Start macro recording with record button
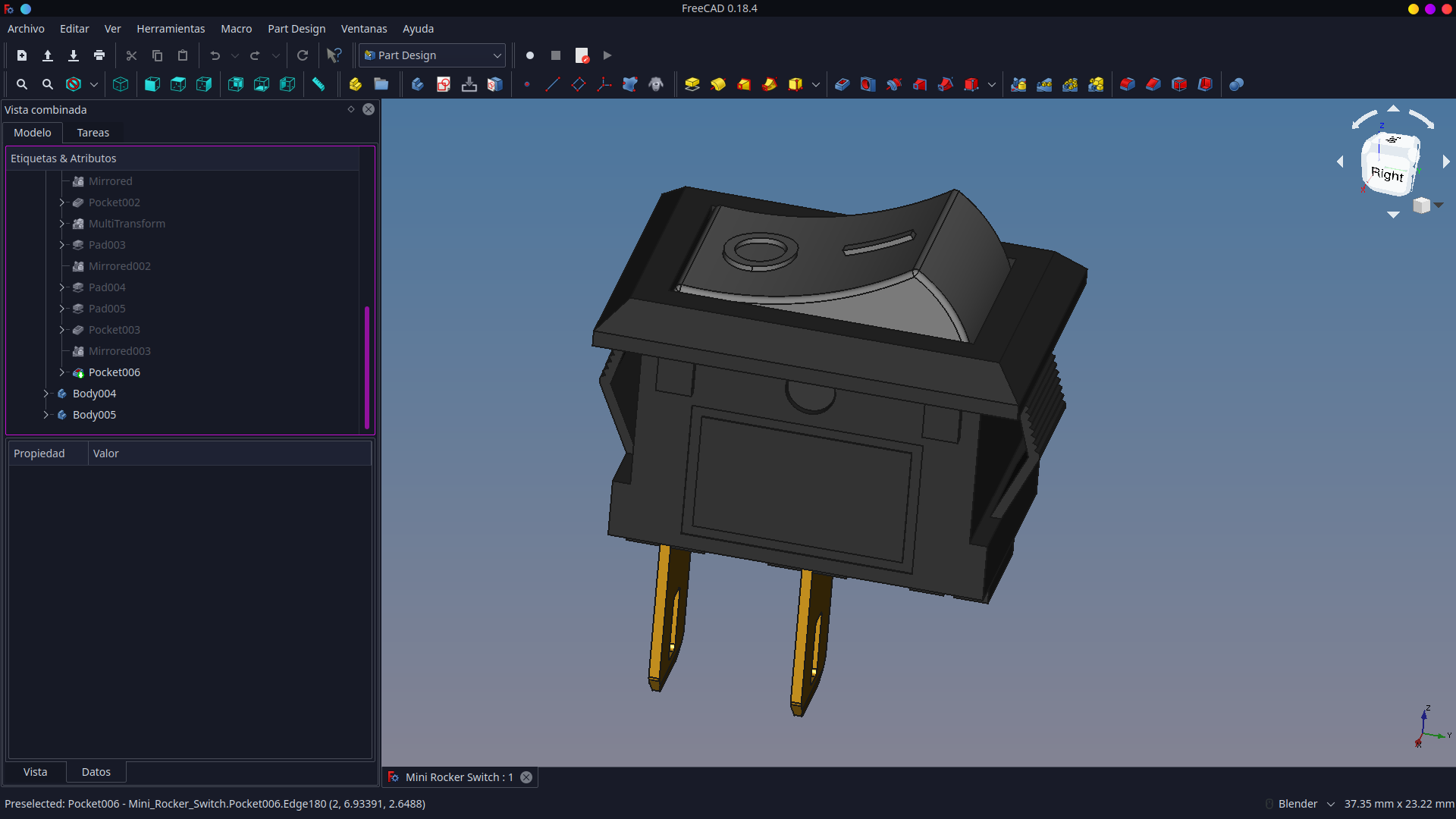The height and width of the screenshot is (819, 1456). coord(530,55)
